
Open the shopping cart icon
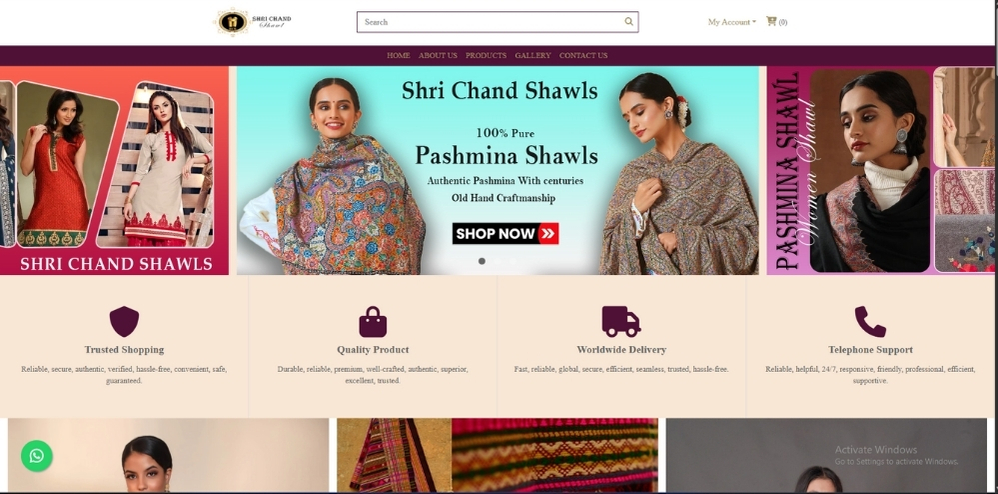[771, 21]
